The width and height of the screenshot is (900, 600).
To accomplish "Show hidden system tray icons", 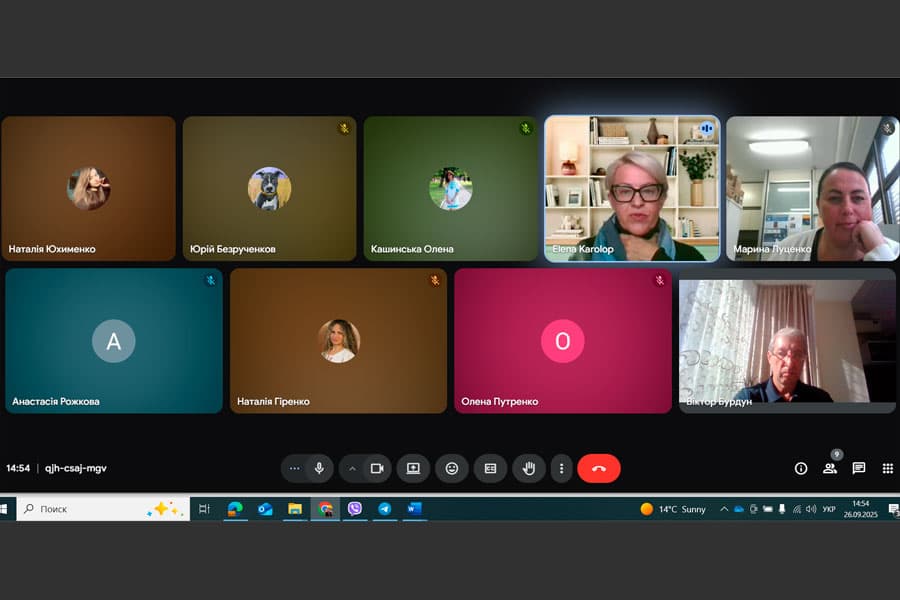I will [x=724, y=509].
